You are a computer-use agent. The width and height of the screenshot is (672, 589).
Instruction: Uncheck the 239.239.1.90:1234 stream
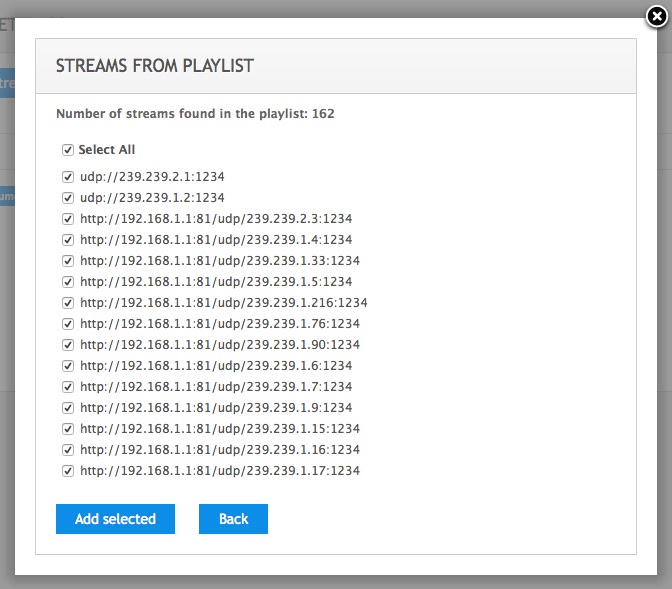tap(68, 345)
